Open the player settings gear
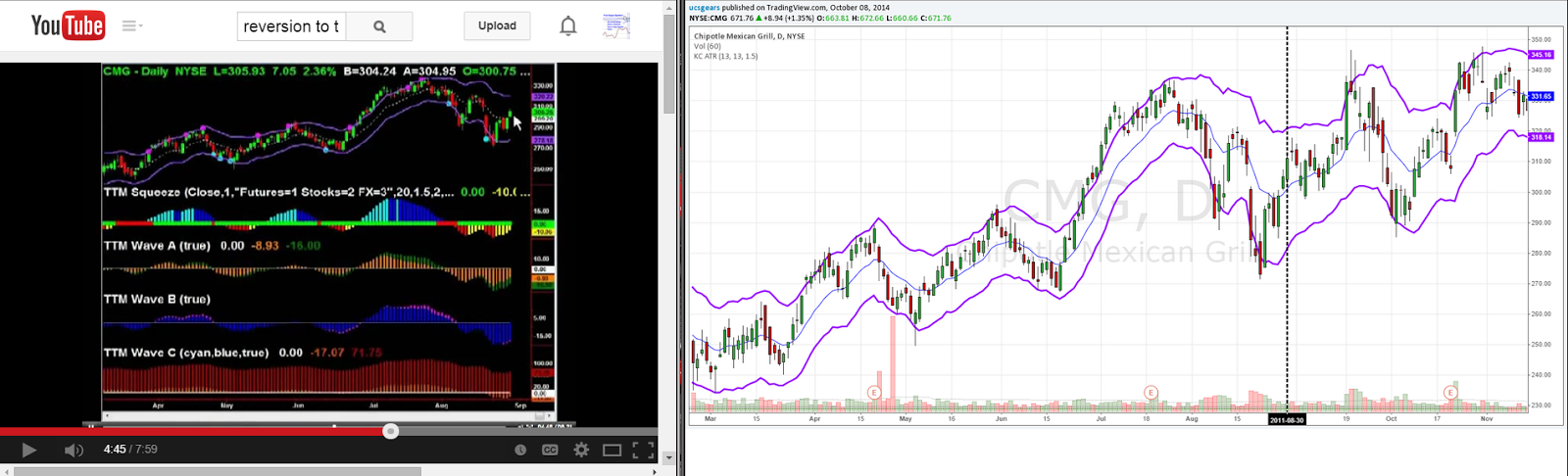Image resolution: width=1568 pixels, height=476 pixels. pos(581,451)
